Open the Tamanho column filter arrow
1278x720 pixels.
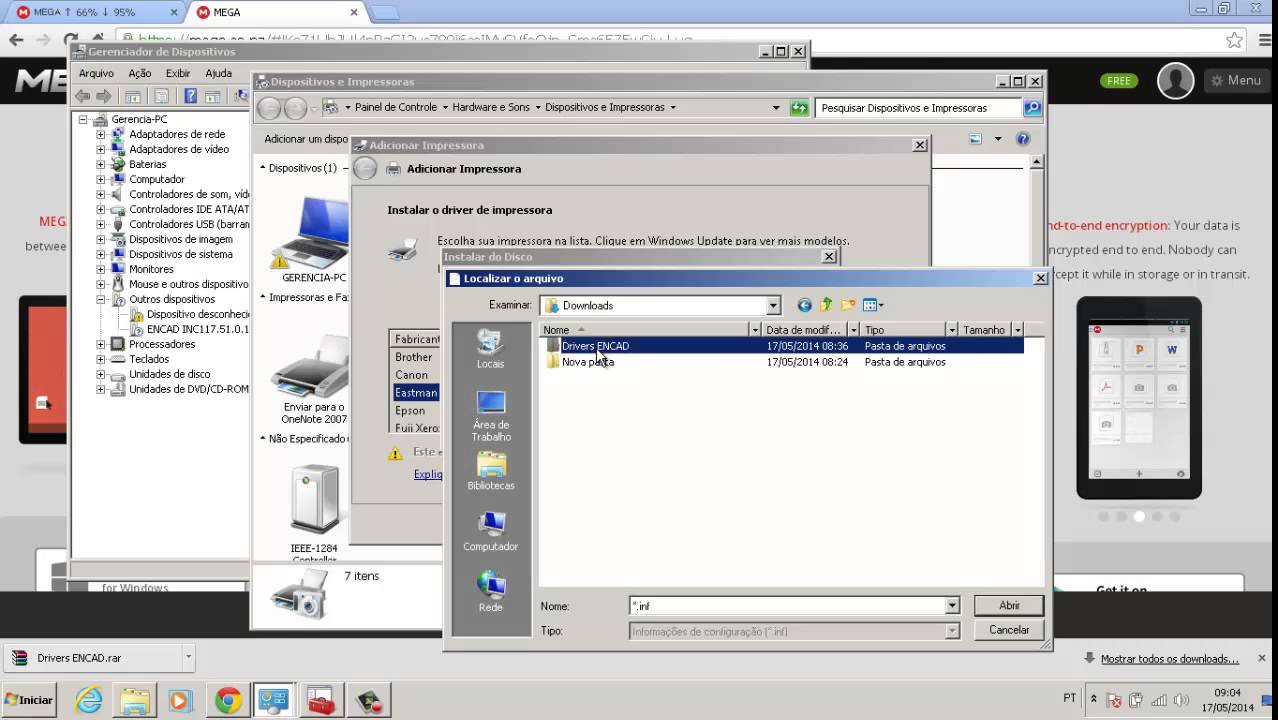pyautogui.click(x=1017, y=329)
